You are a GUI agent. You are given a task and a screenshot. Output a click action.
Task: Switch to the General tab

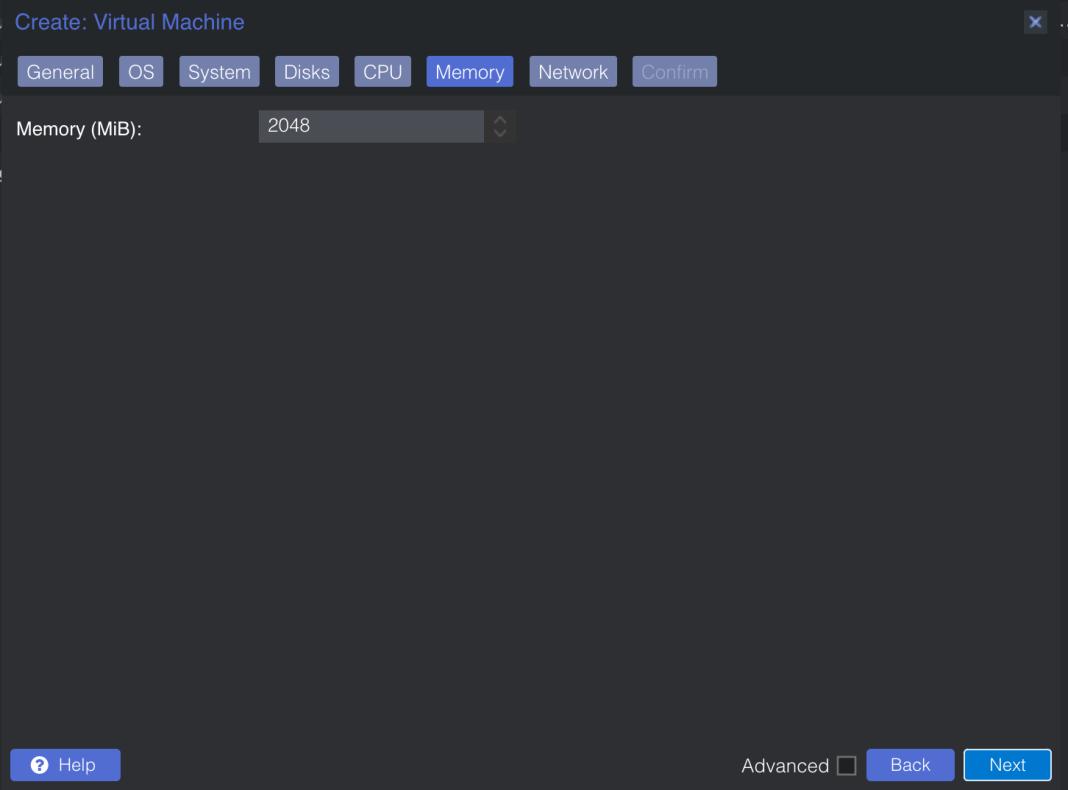60,72
